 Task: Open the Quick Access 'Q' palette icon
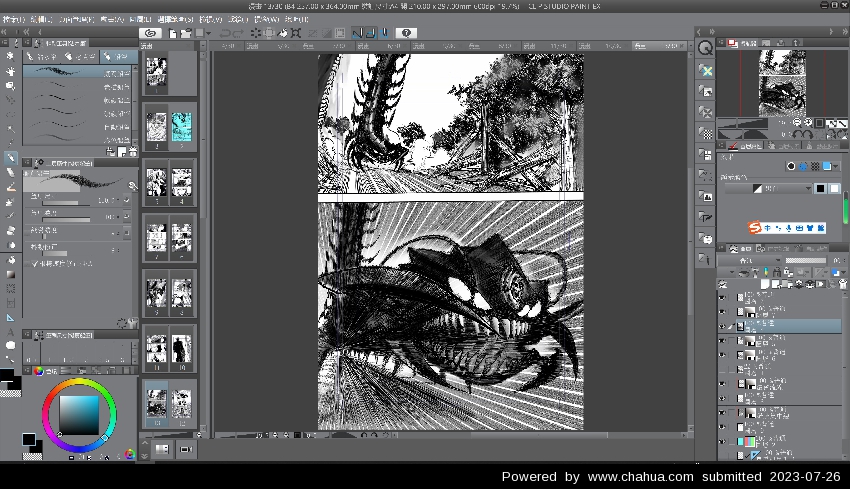coord(705,48)
